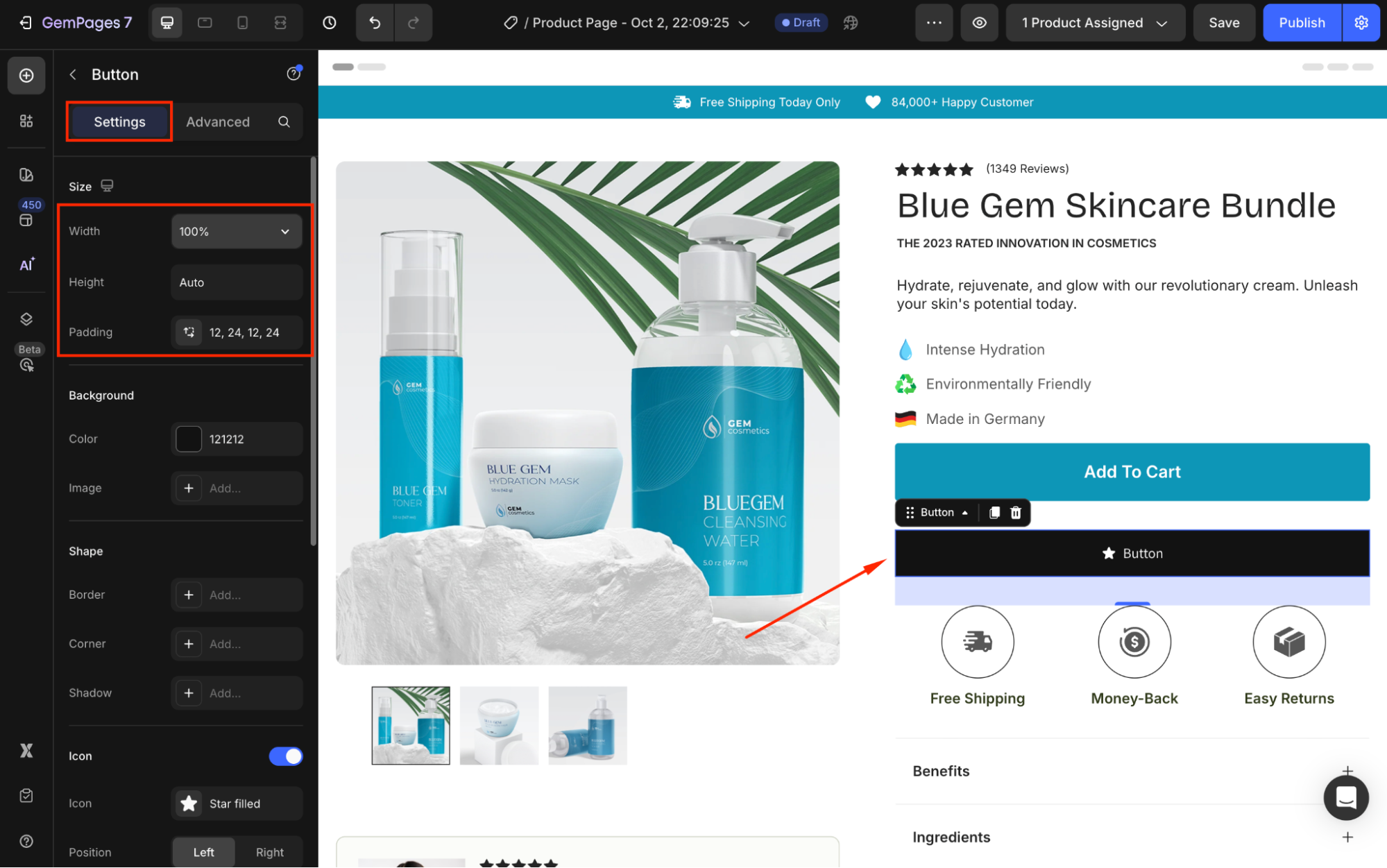The image size is (1387, 868).
Task: Select the Settings tab
Action: tap(119, 122)
